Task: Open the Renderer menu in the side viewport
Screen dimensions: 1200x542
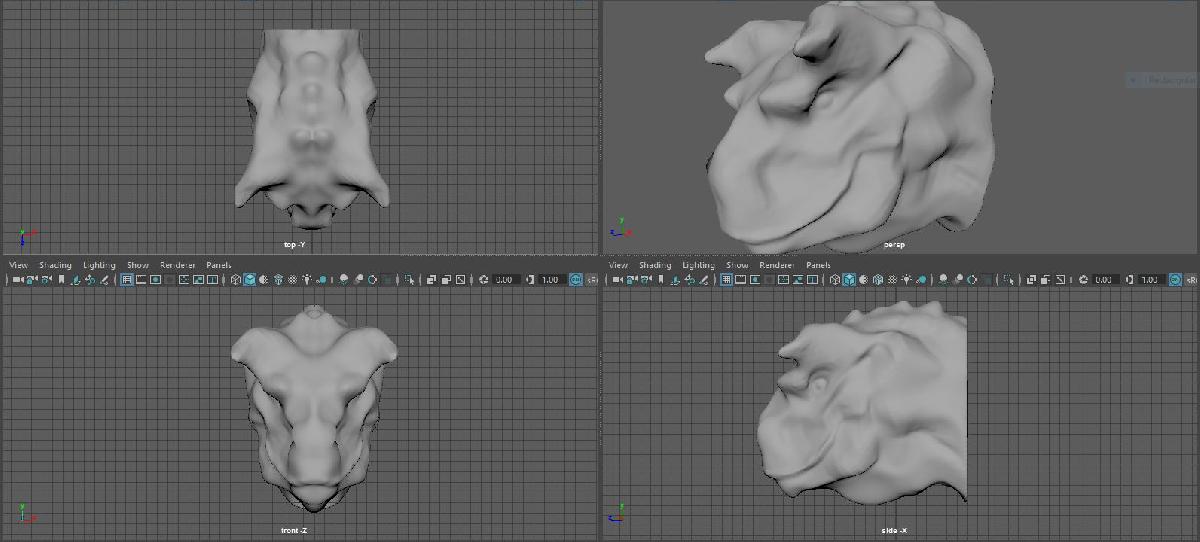Action: point(776,265)
